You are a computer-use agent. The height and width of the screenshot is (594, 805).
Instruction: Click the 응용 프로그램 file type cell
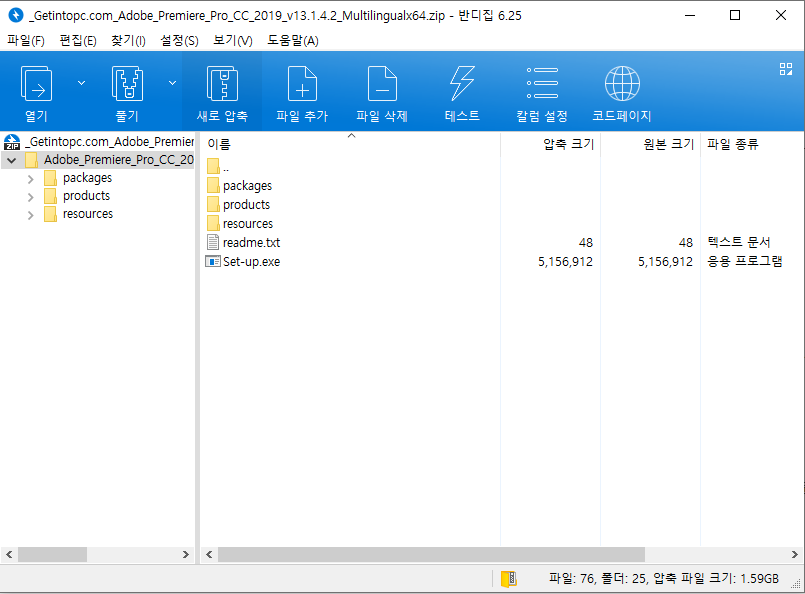coord(744,261)
